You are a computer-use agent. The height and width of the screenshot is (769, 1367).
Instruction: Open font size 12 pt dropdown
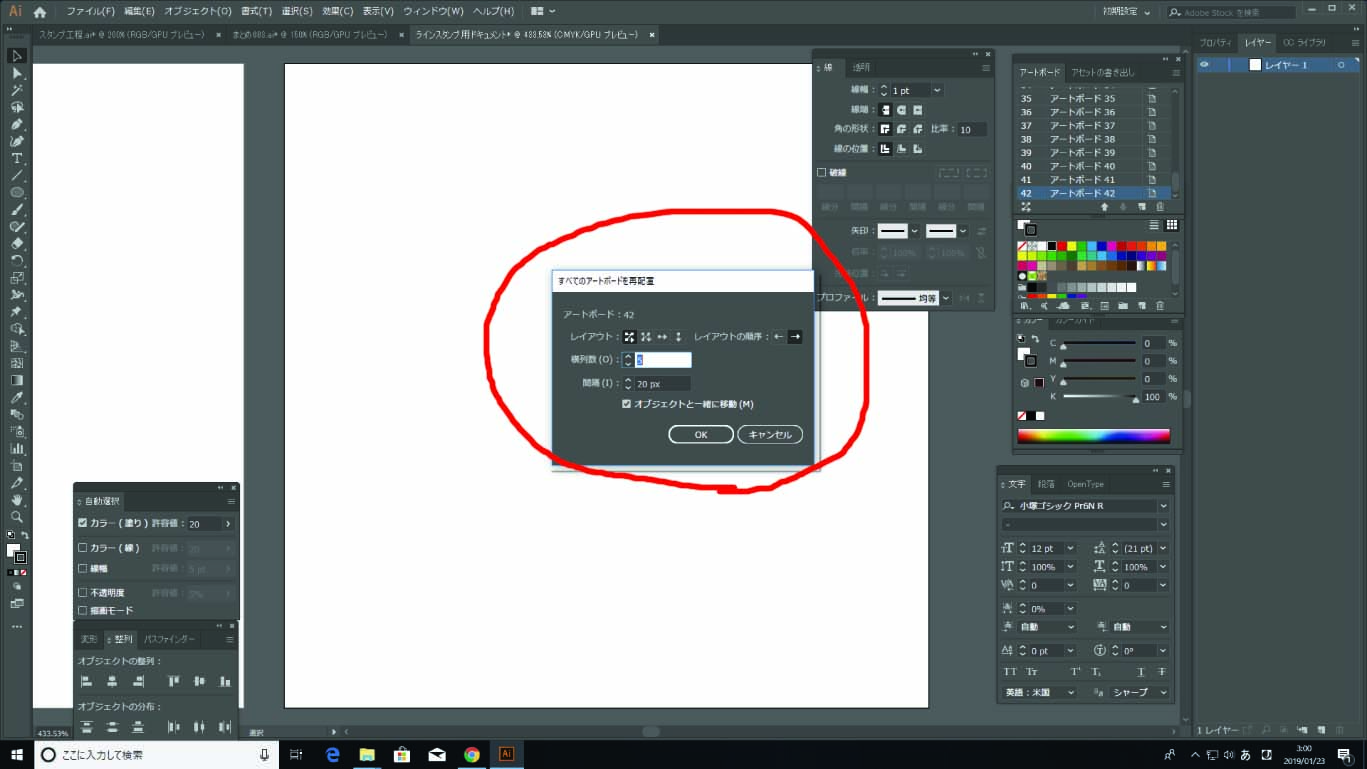click(x=1070, y=548)
